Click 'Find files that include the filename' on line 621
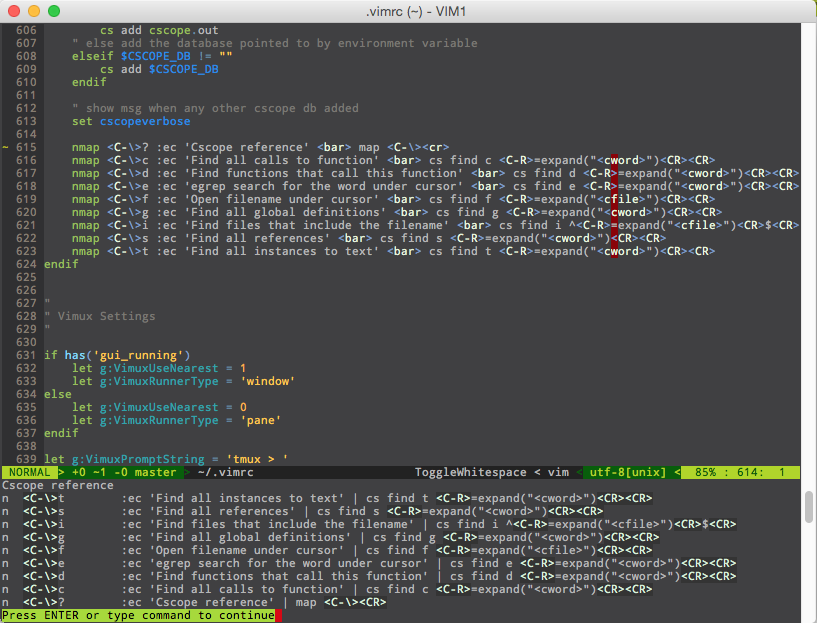Viewport: 817px width, 623px height. (x=316, y=226)
